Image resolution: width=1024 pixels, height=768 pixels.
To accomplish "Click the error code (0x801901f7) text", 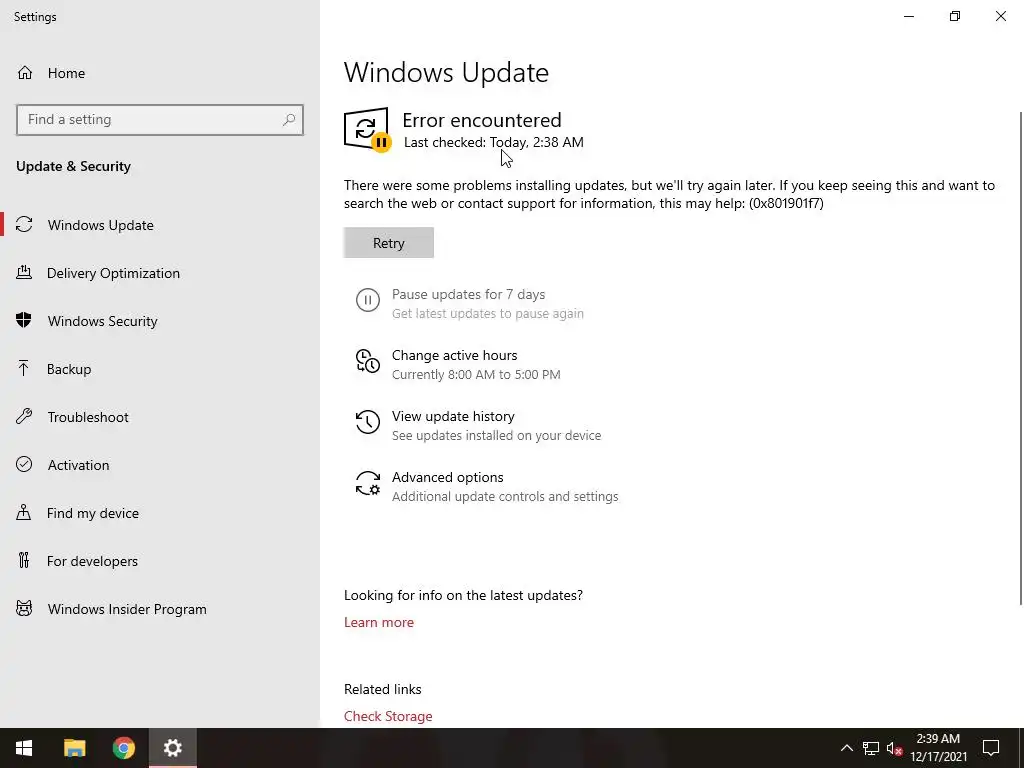I will 786,203.
